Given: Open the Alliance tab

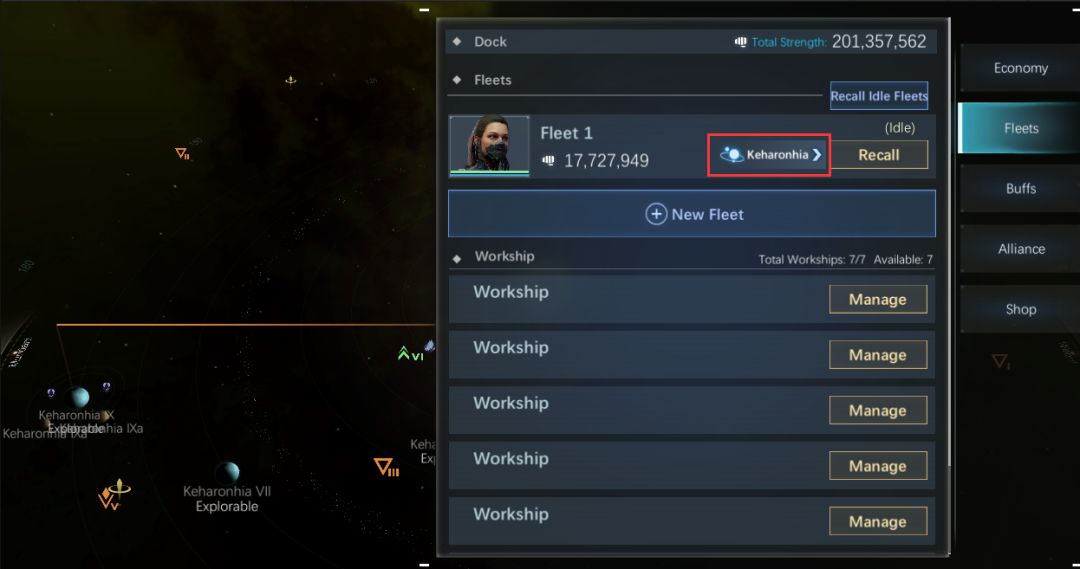Looking at the screenshot, I should 1020,249.
